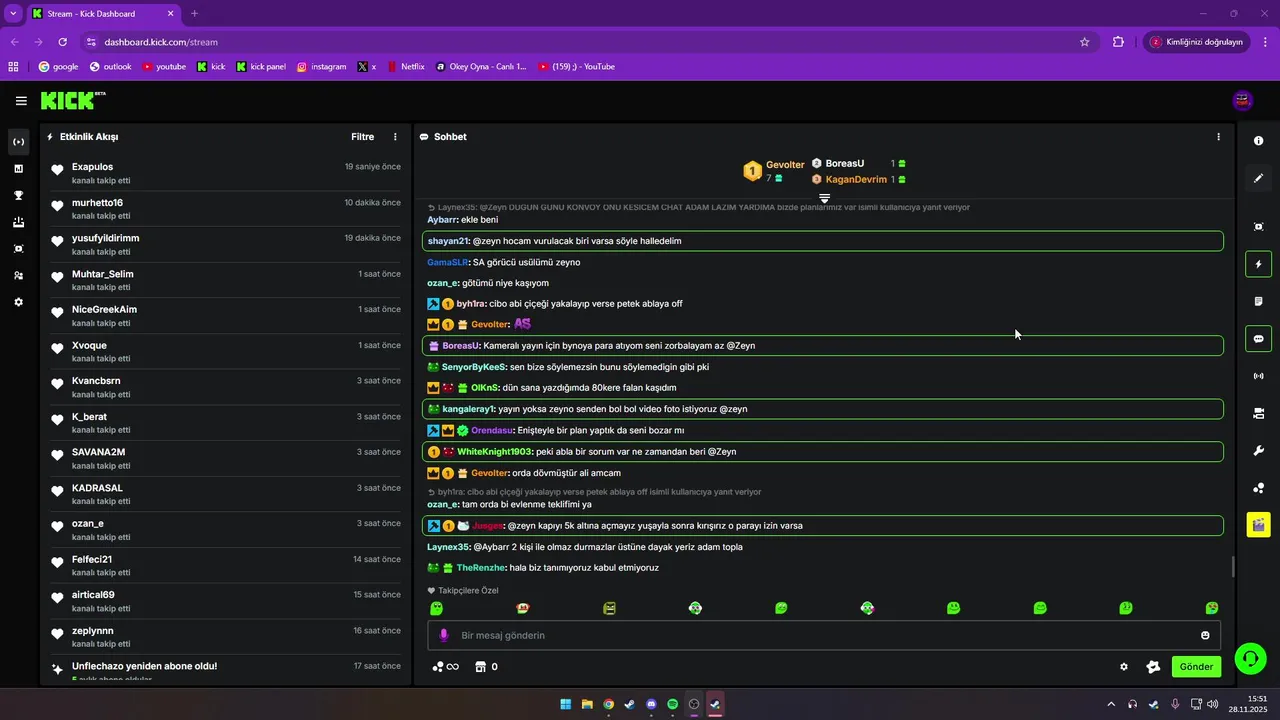Click yusufyildirimm follow event row
This screenshot has width=1280, height=720.
[225, 245]
